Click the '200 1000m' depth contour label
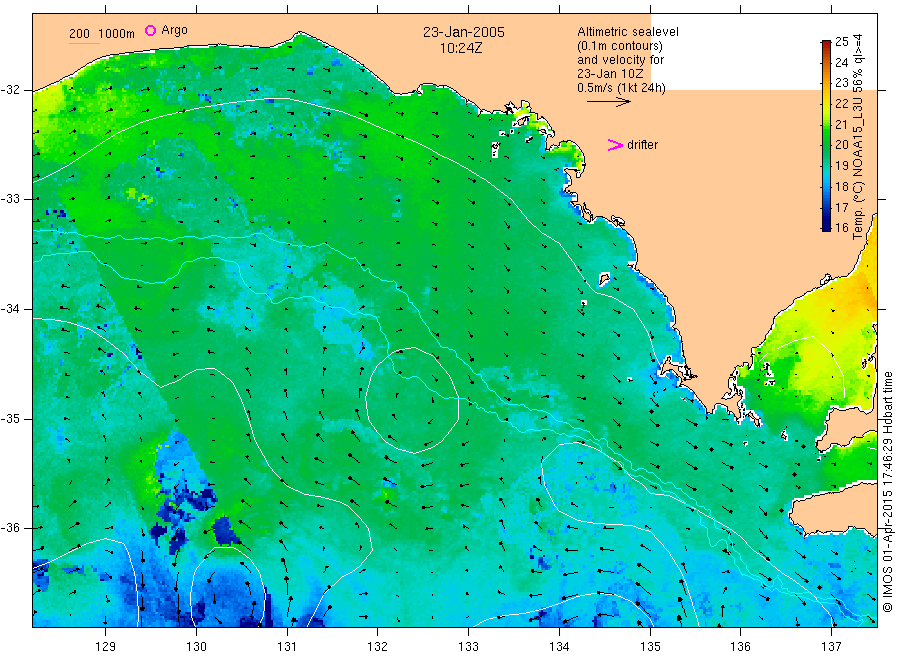This screenshot has width=900, height=660. (x=102, y=34)
